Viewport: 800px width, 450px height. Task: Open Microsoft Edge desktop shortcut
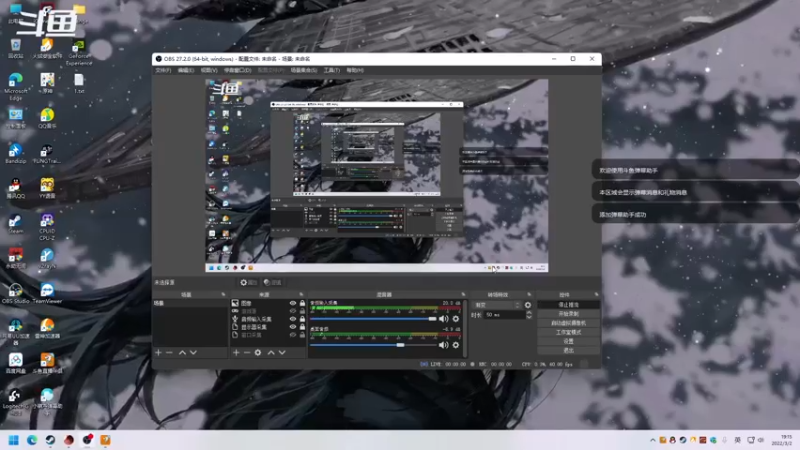15,86
